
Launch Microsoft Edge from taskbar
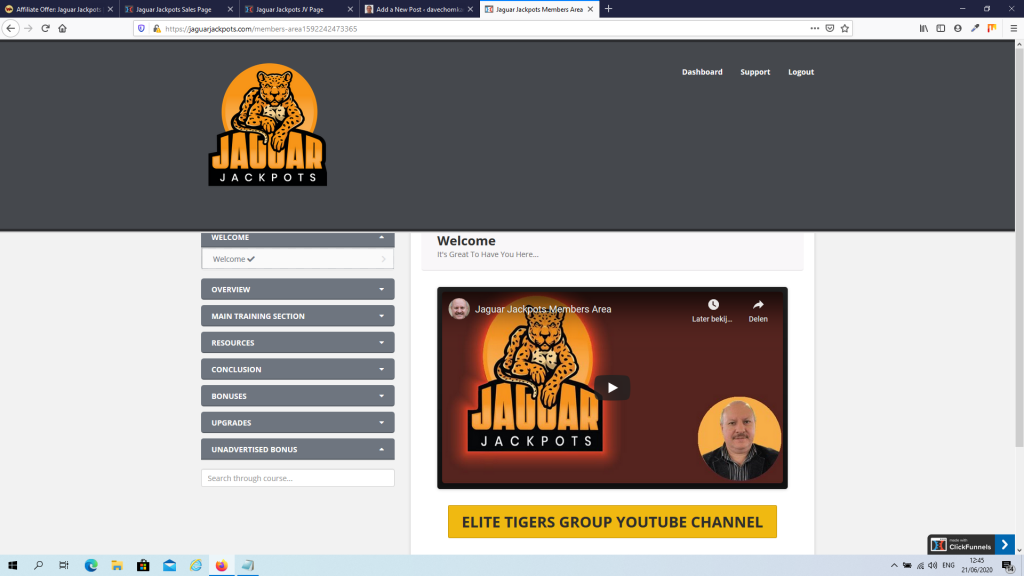91,566
